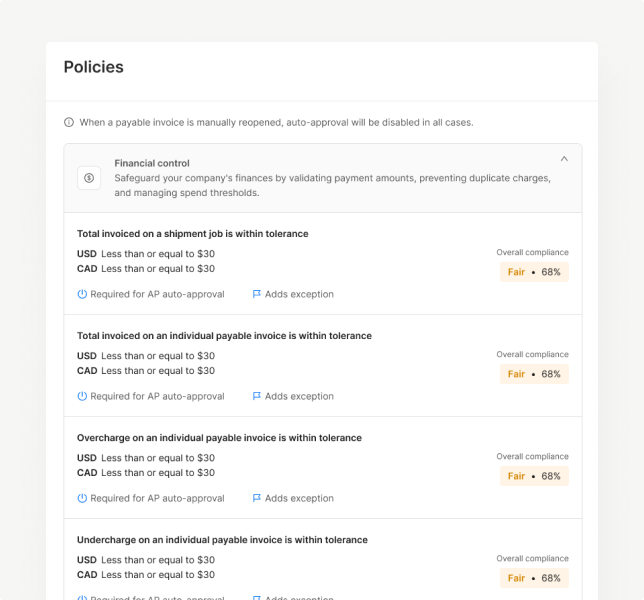Open the Total invoiced individual payable invoice policy
644x600 pixels.
tap(224, 336)
